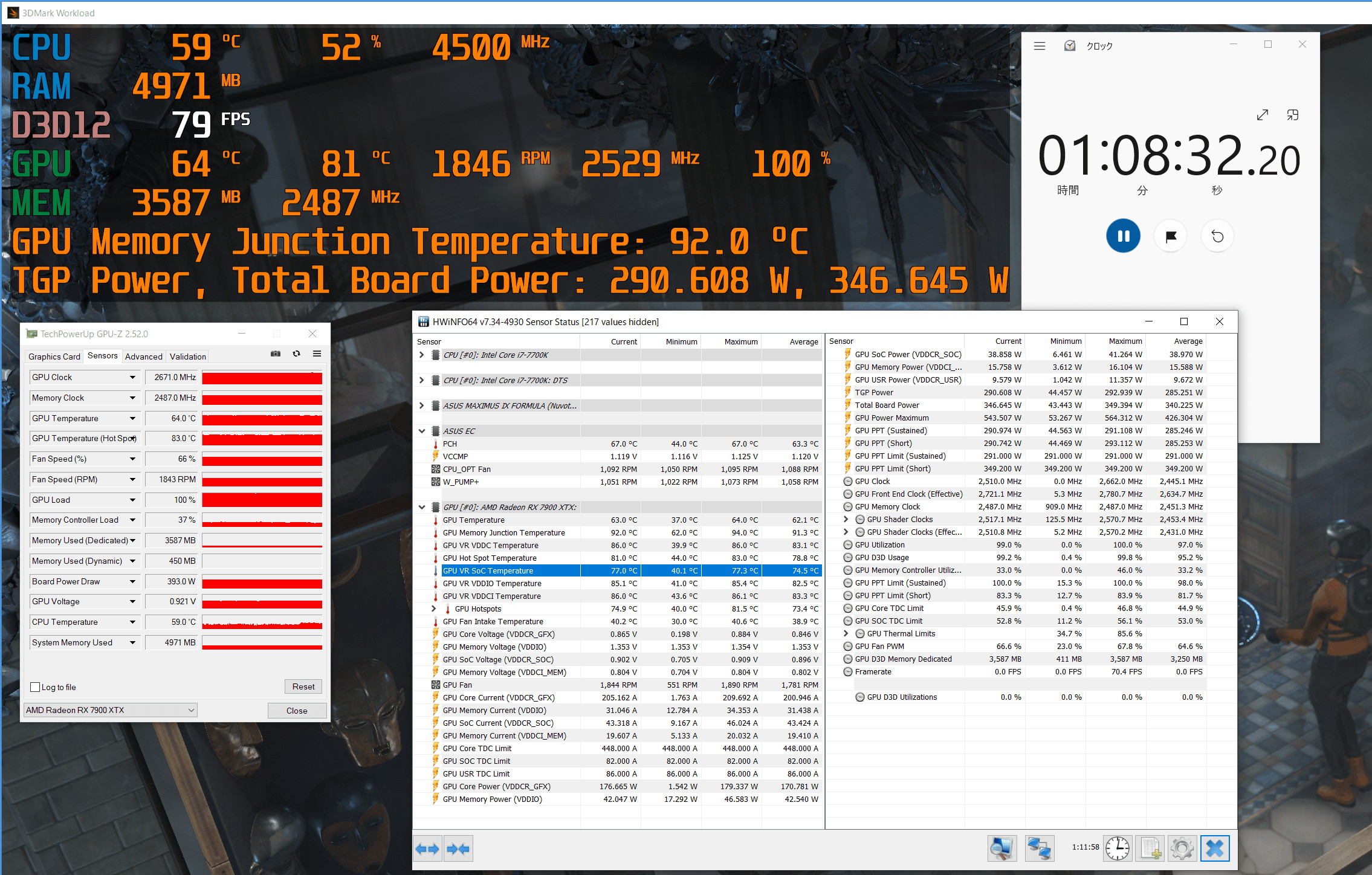Click the blue X close sensors button
The width and height of the screenshot is (1372, 875).
pyautogui.click(x=1215, y=848)
